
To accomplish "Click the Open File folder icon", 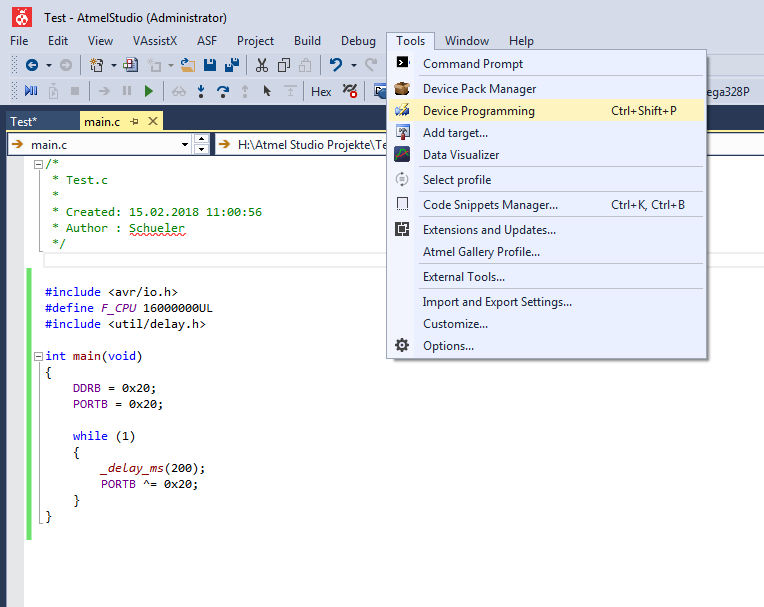I will point(187,65).
